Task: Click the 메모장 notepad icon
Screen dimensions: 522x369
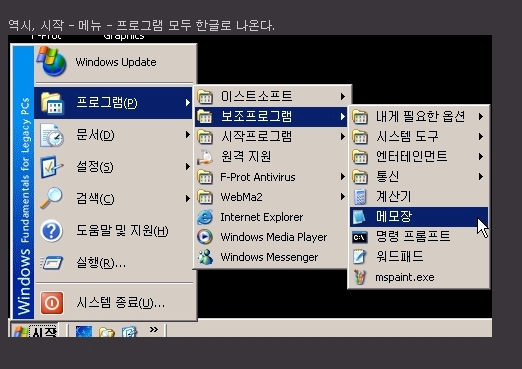Action: [359, 217]
